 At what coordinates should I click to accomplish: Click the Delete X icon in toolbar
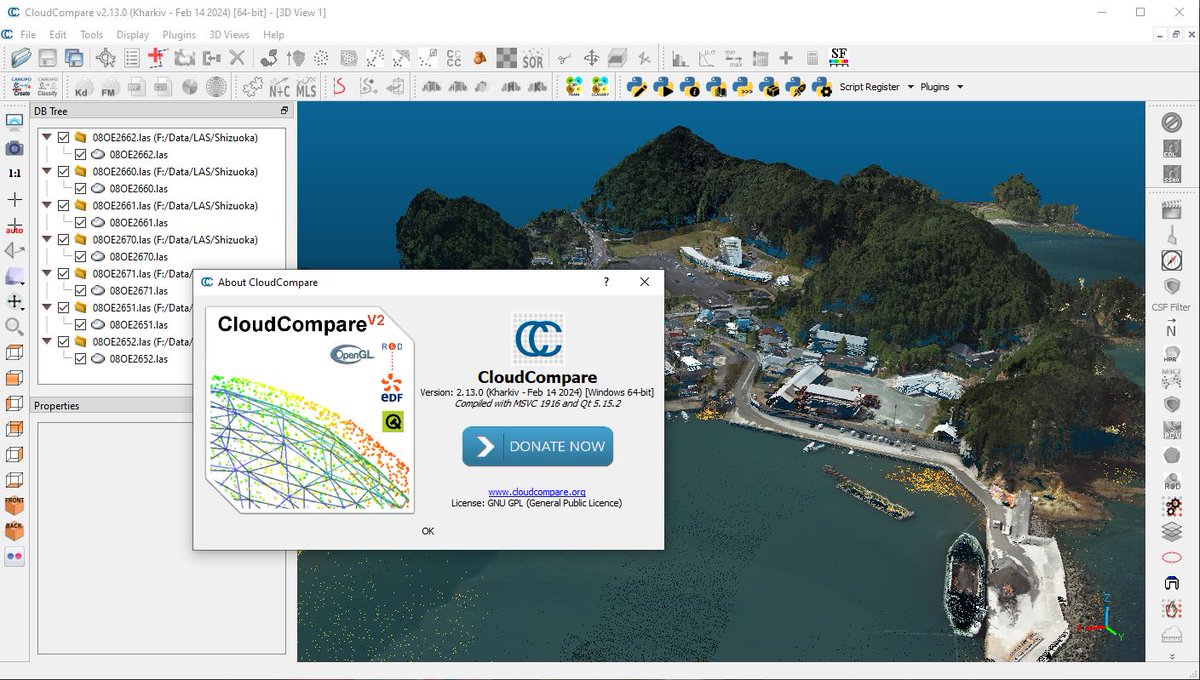coord(237,58)
